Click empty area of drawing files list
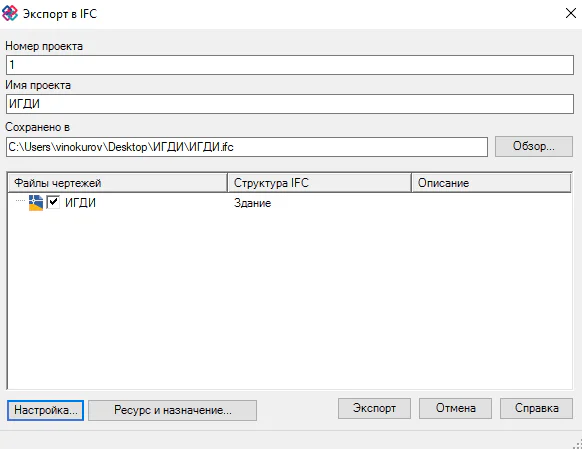 click(290, 297)
